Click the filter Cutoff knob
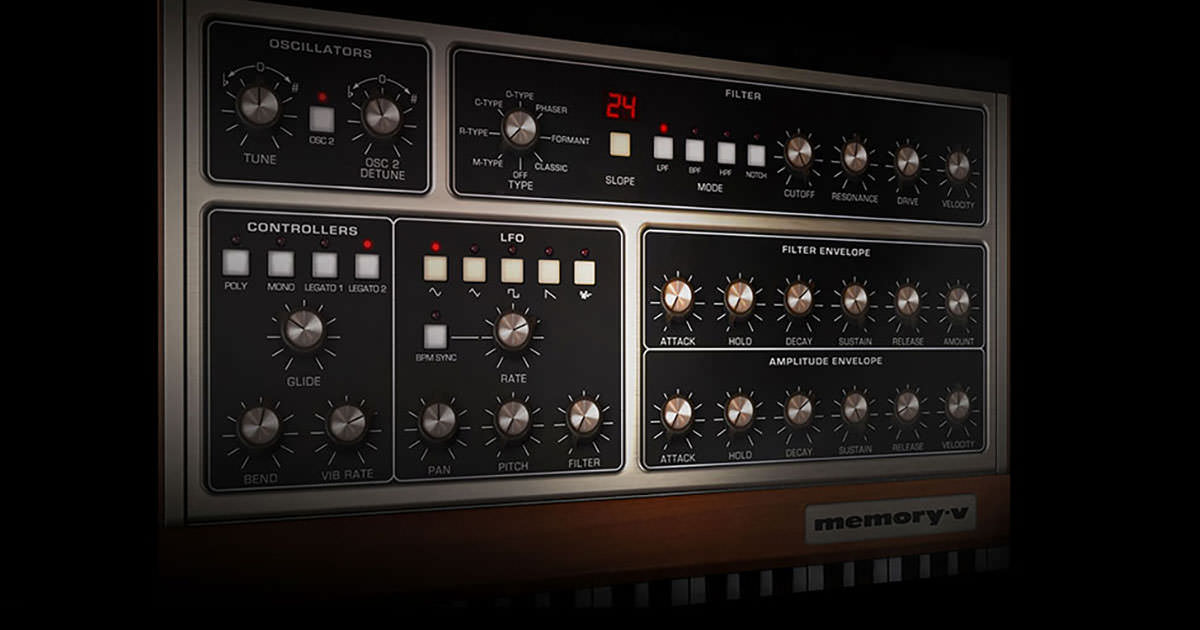This screenshot has width=1200, height=630. 799,152
